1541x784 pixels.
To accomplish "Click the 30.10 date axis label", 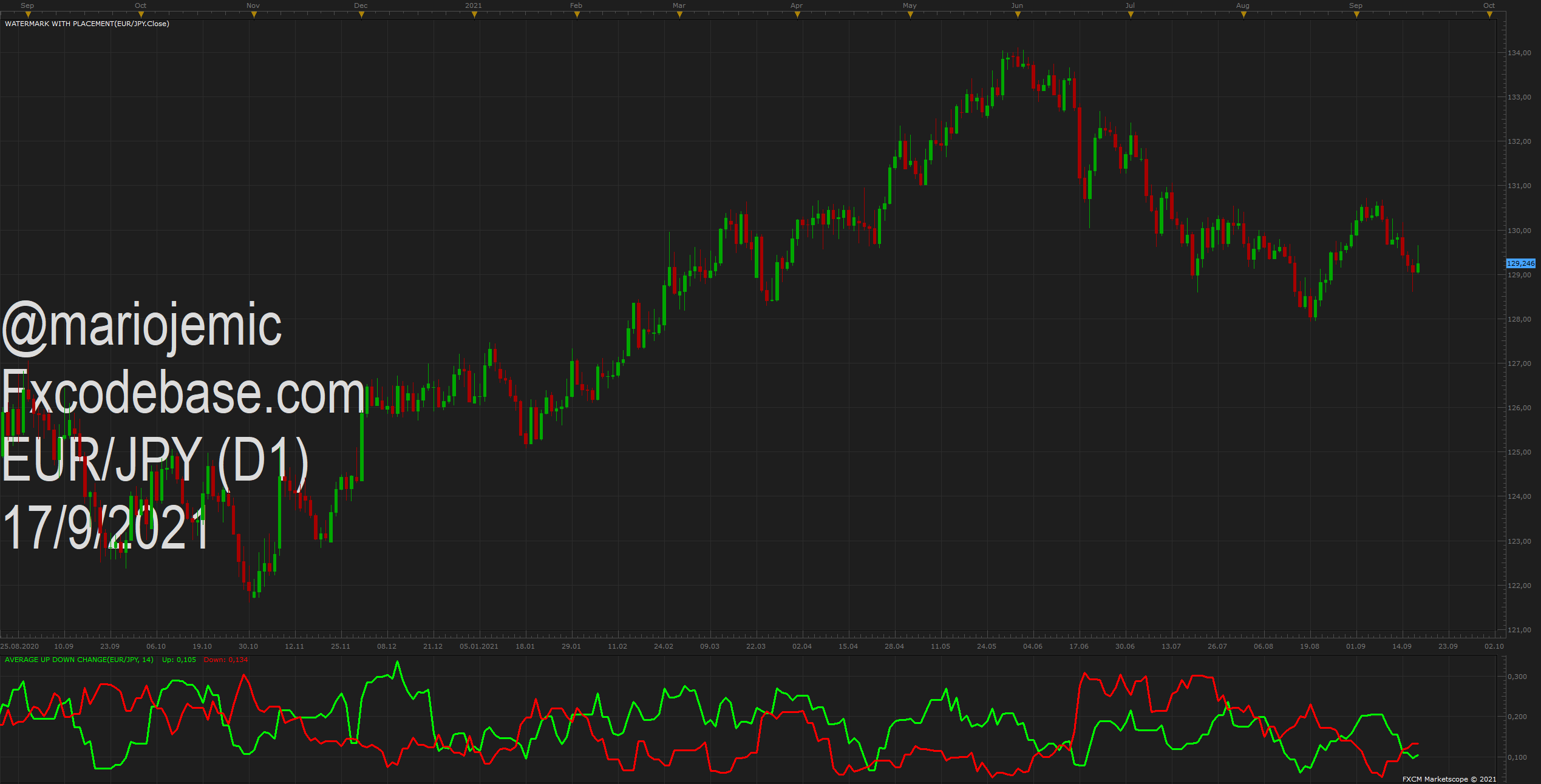I will click(248, 646).
